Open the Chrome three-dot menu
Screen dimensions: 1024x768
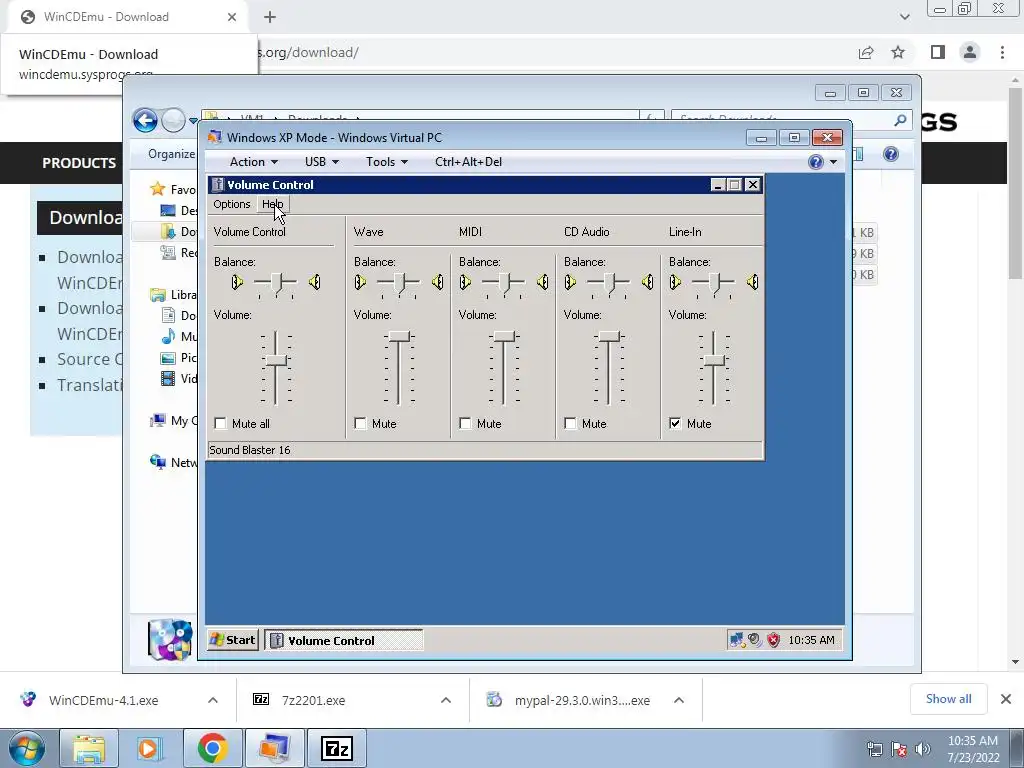(1002, 52)
